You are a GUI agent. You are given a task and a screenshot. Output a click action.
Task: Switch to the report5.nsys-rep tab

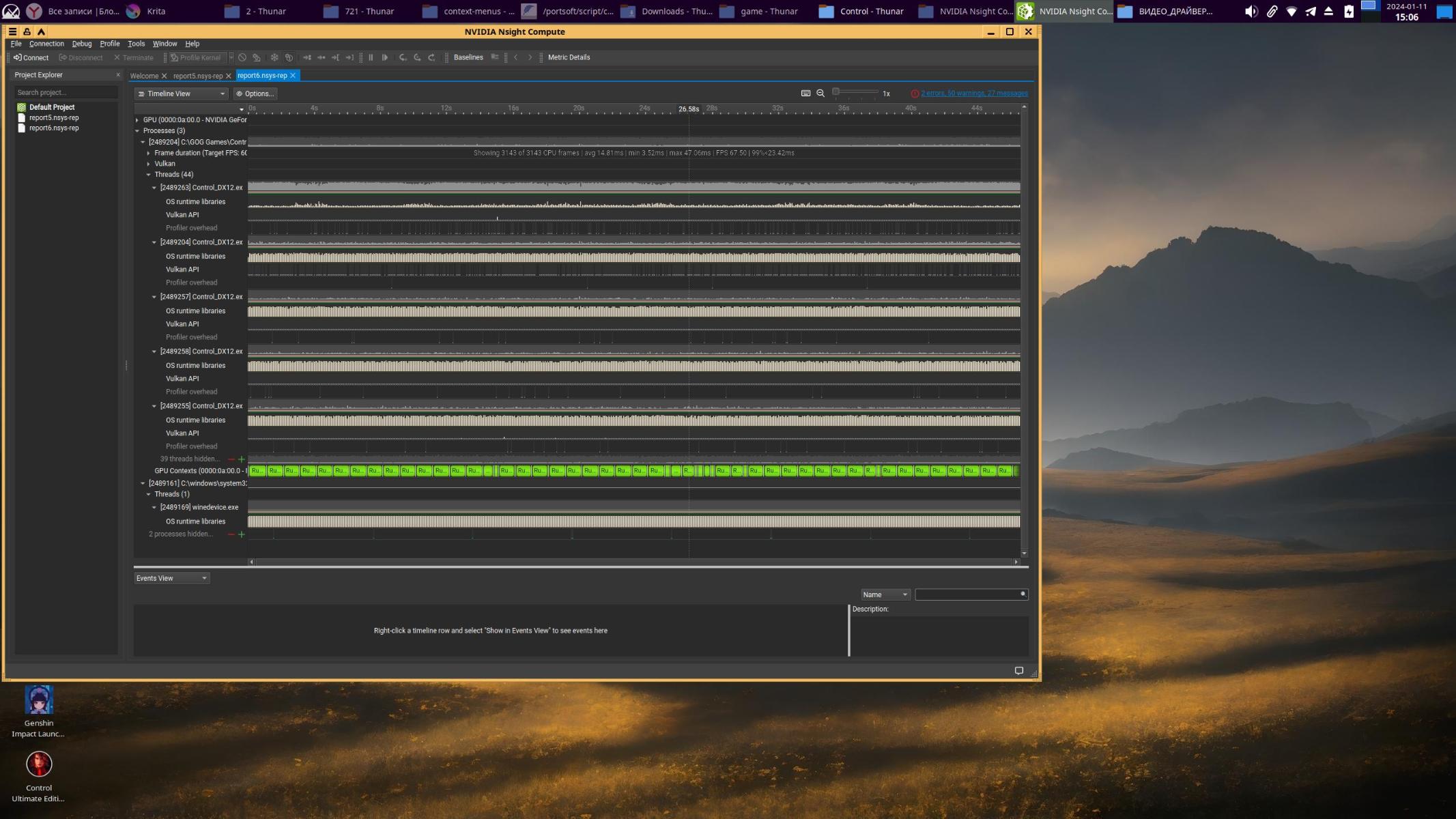pos(197,76)
